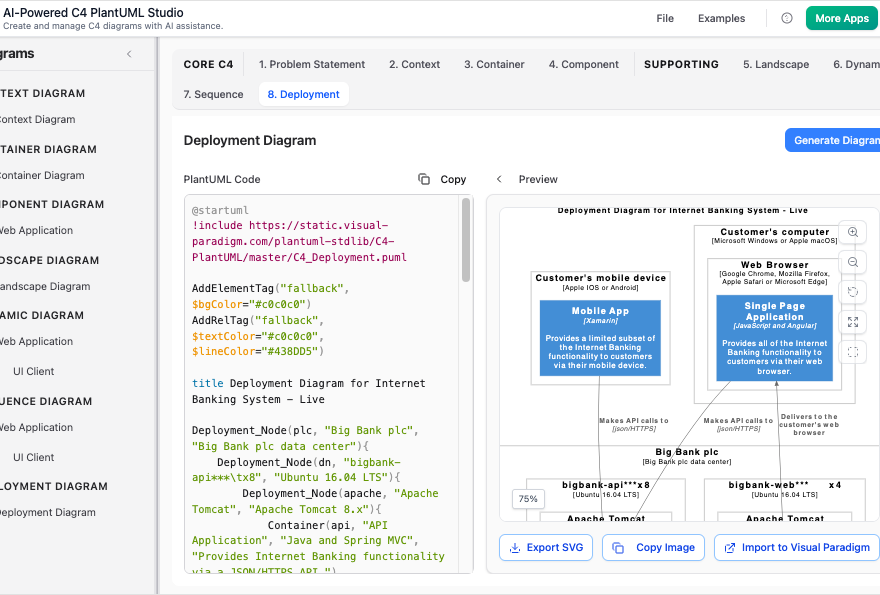Expand the preview to fullscreen via the arrows icon
Viewport: 880px width, 595px height.
click(853, 322)
